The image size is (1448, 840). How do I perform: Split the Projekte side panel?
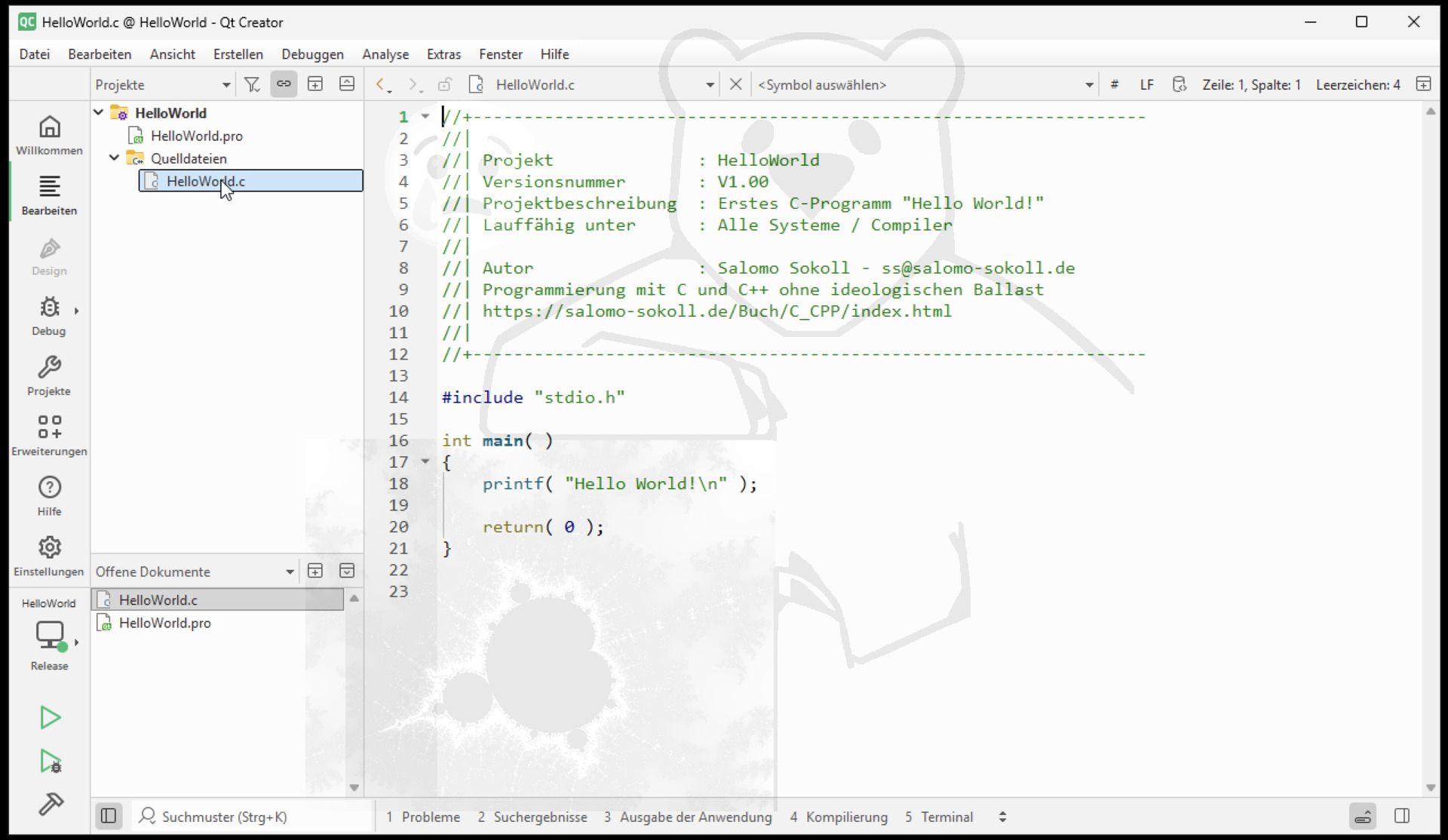point(315,84)
